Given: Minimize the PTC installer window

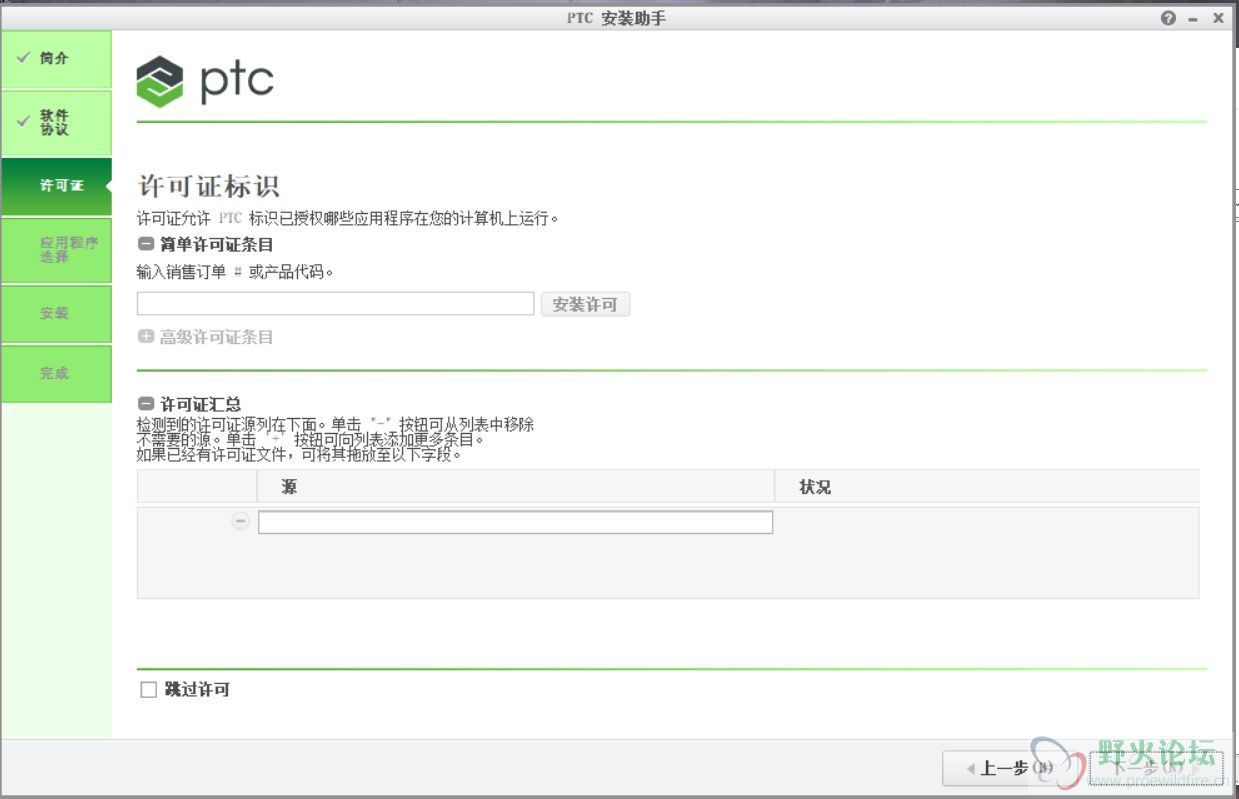Looking at the screenshot, I should tap(1194, 18).
